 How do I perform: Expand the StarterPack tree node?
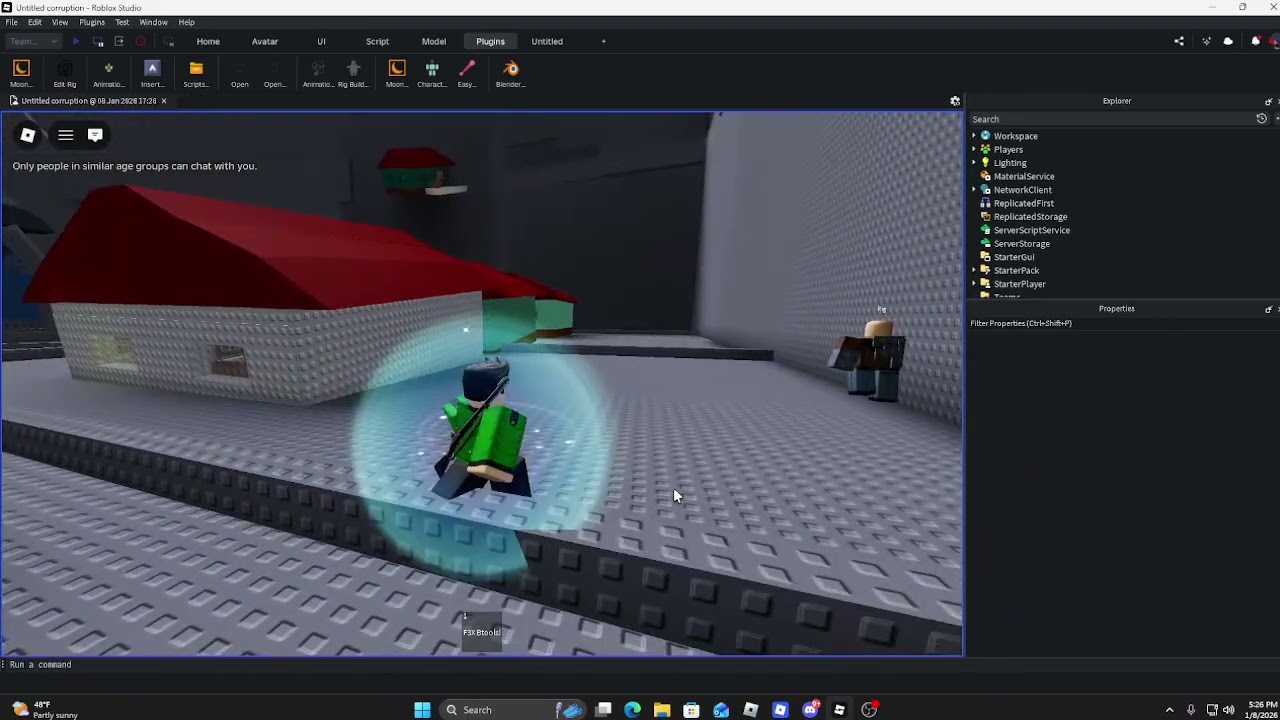(974, 270)
